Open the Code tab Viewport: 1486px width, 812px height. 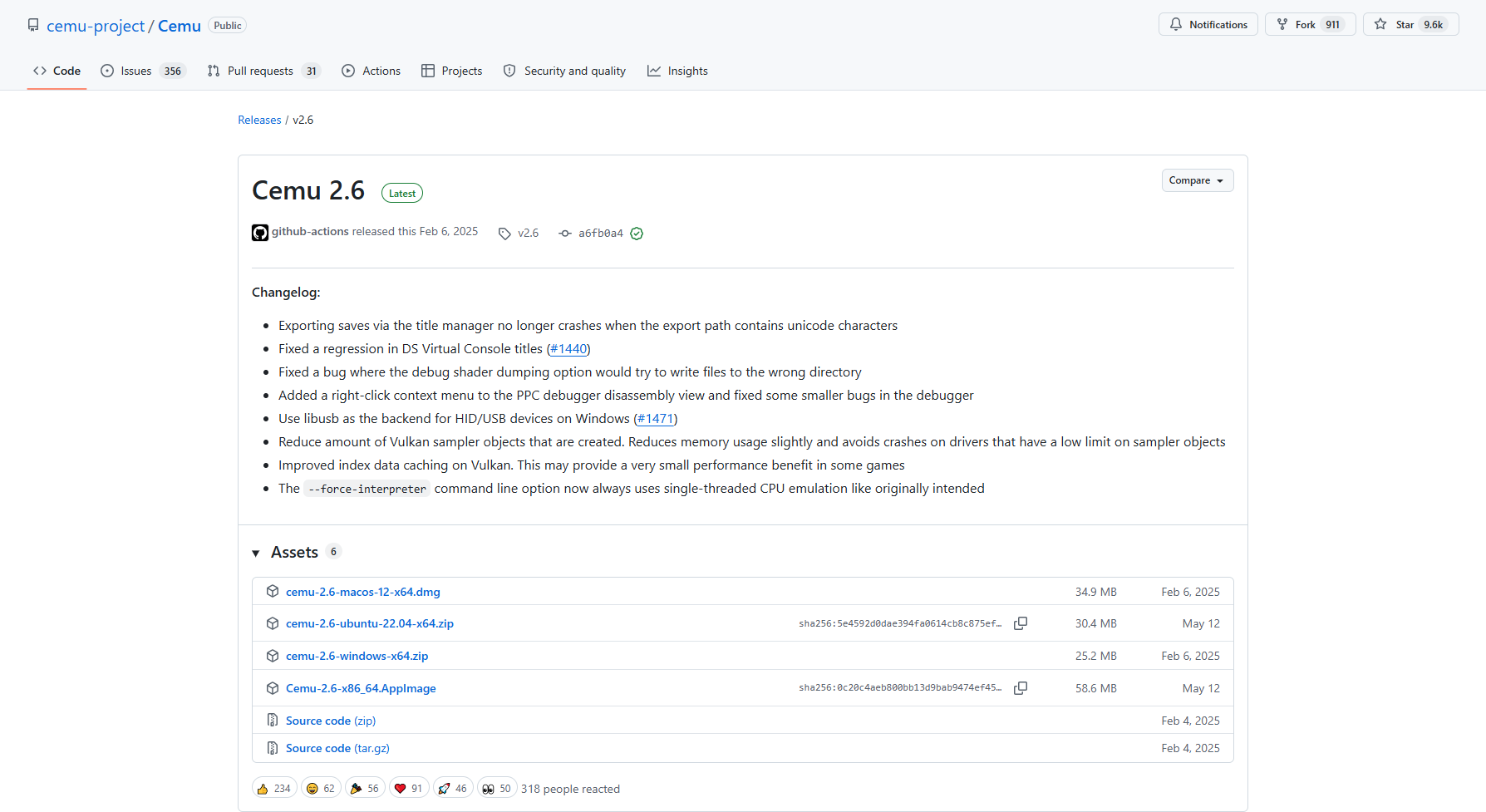[x=57, y=71]
